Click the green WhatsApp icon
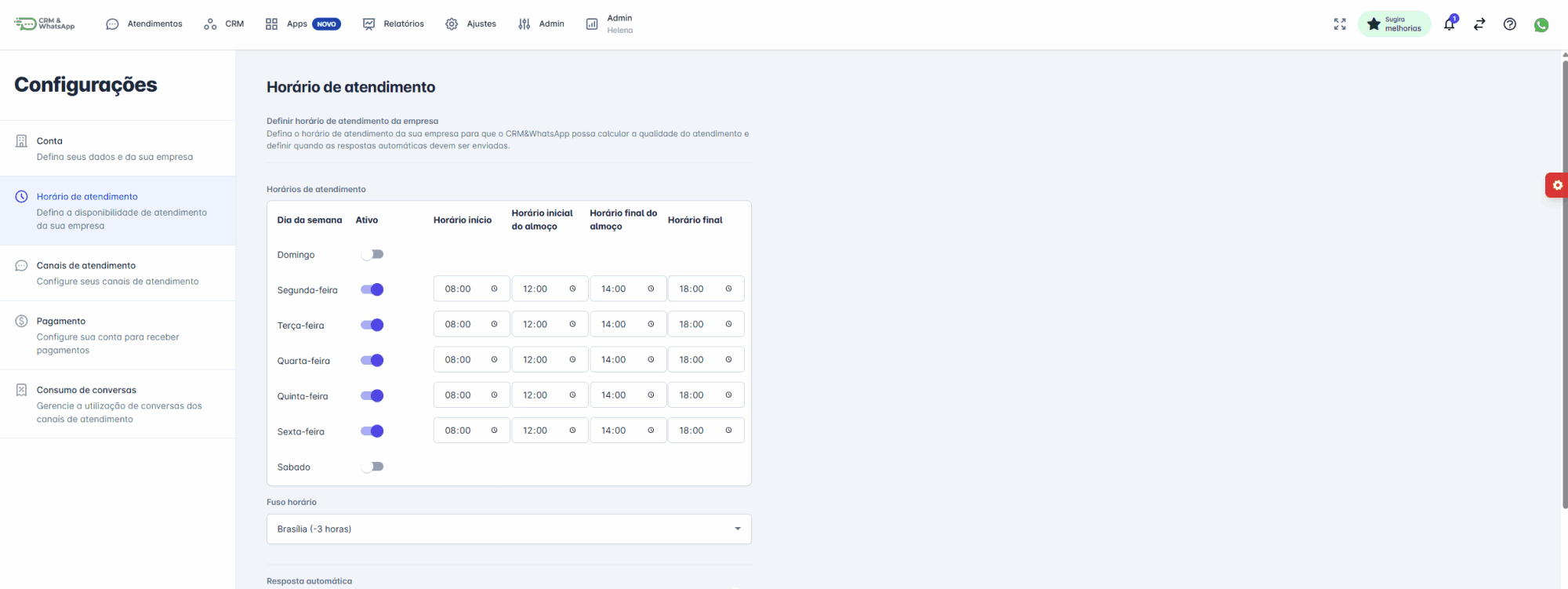 1541,25
